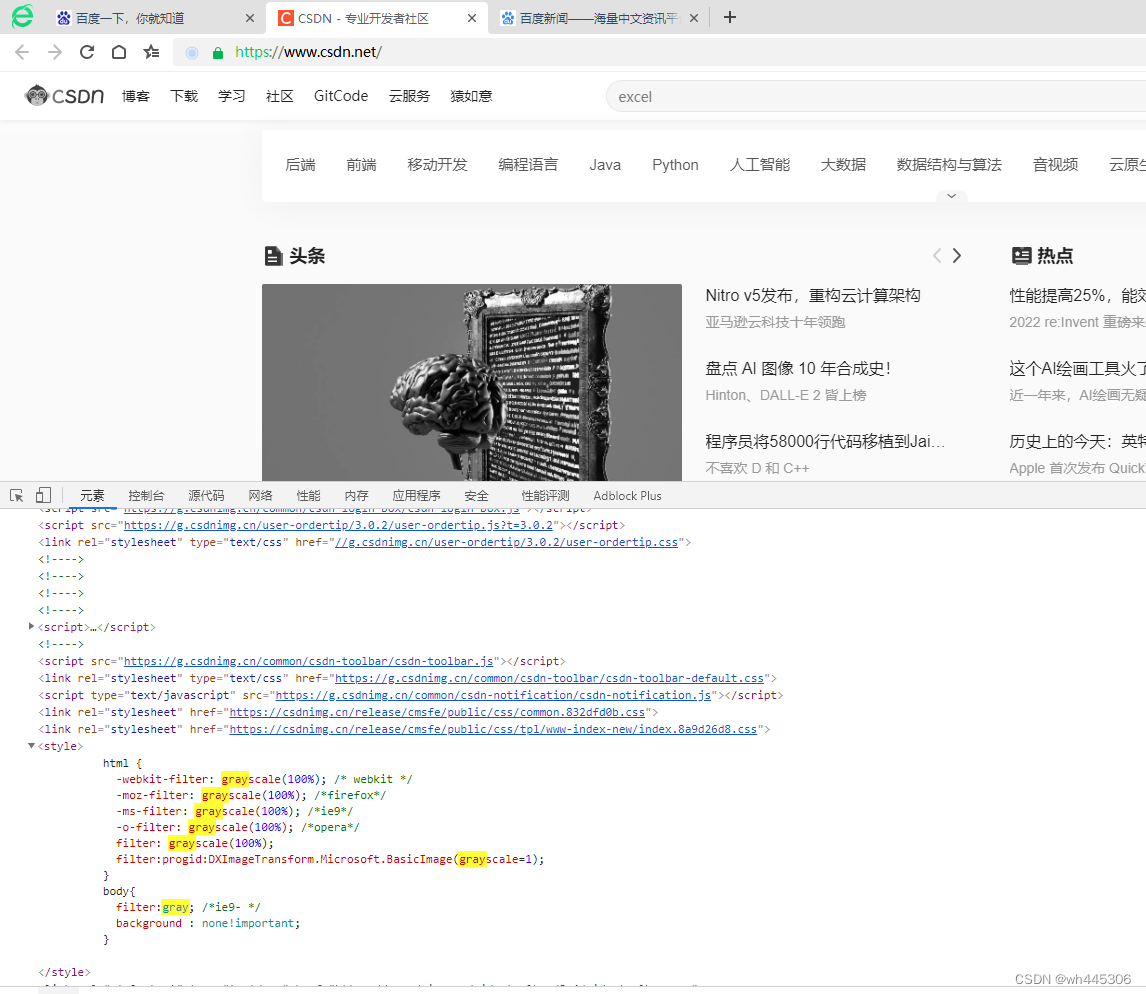Select the 音视频 category

pyautogui.click(x=1055, y=165)
